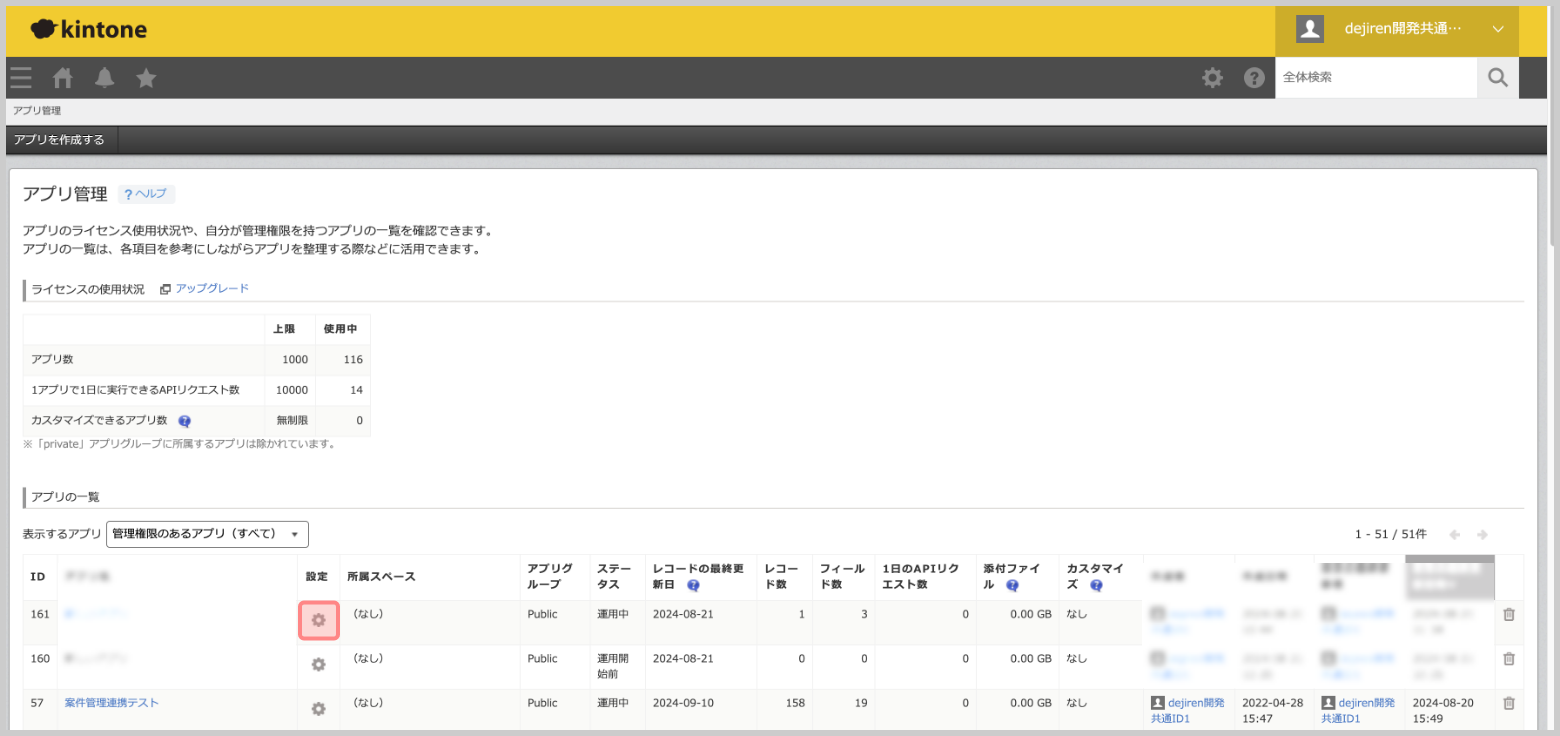
Task: Click the アップグレード link
Action: point(212,288)
